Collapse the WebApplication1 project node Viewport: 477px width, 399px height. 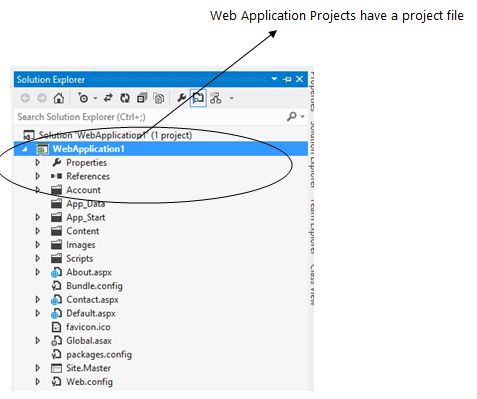tap(24, 149)
